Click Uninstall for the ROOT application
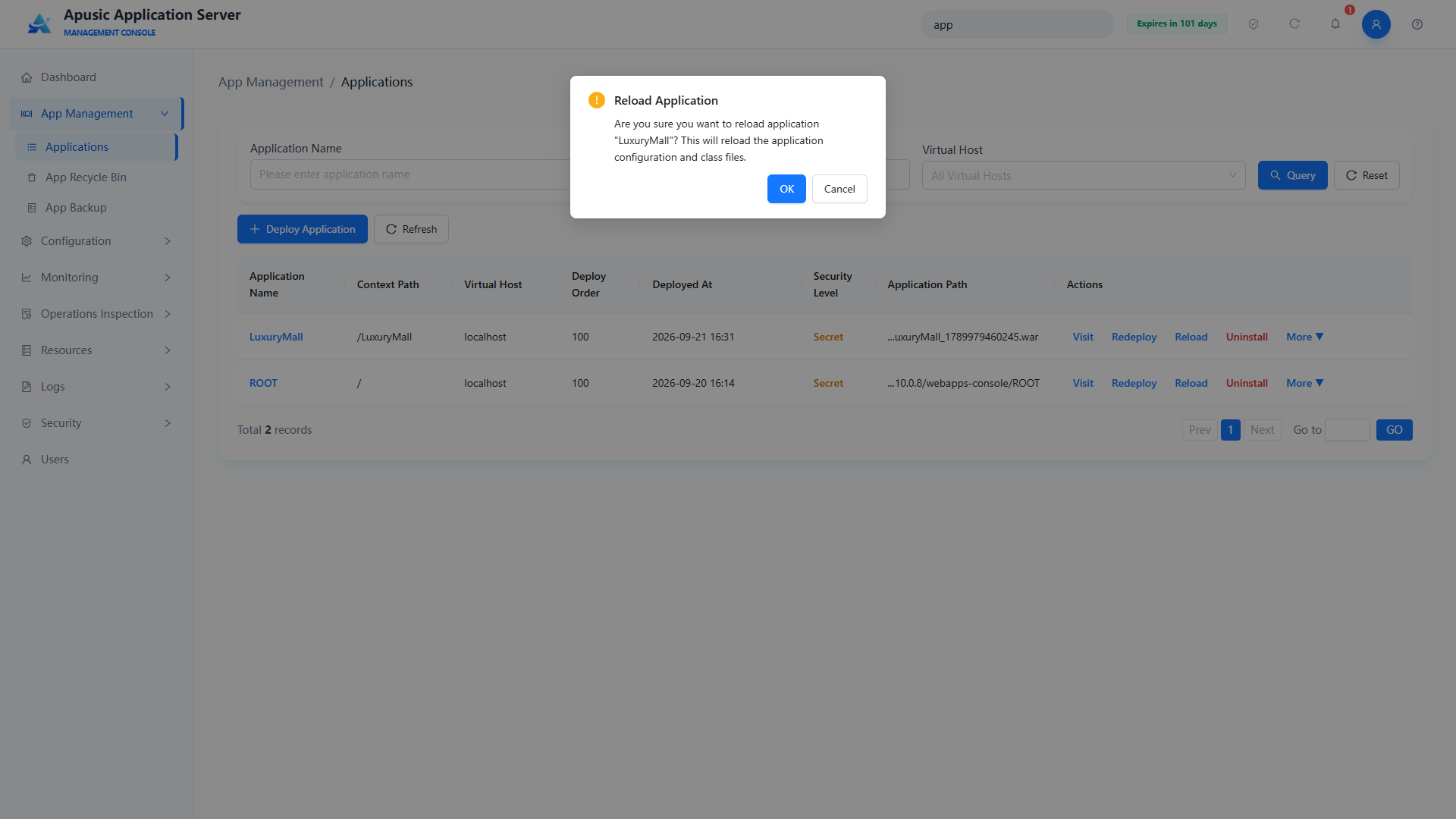 1247,383
